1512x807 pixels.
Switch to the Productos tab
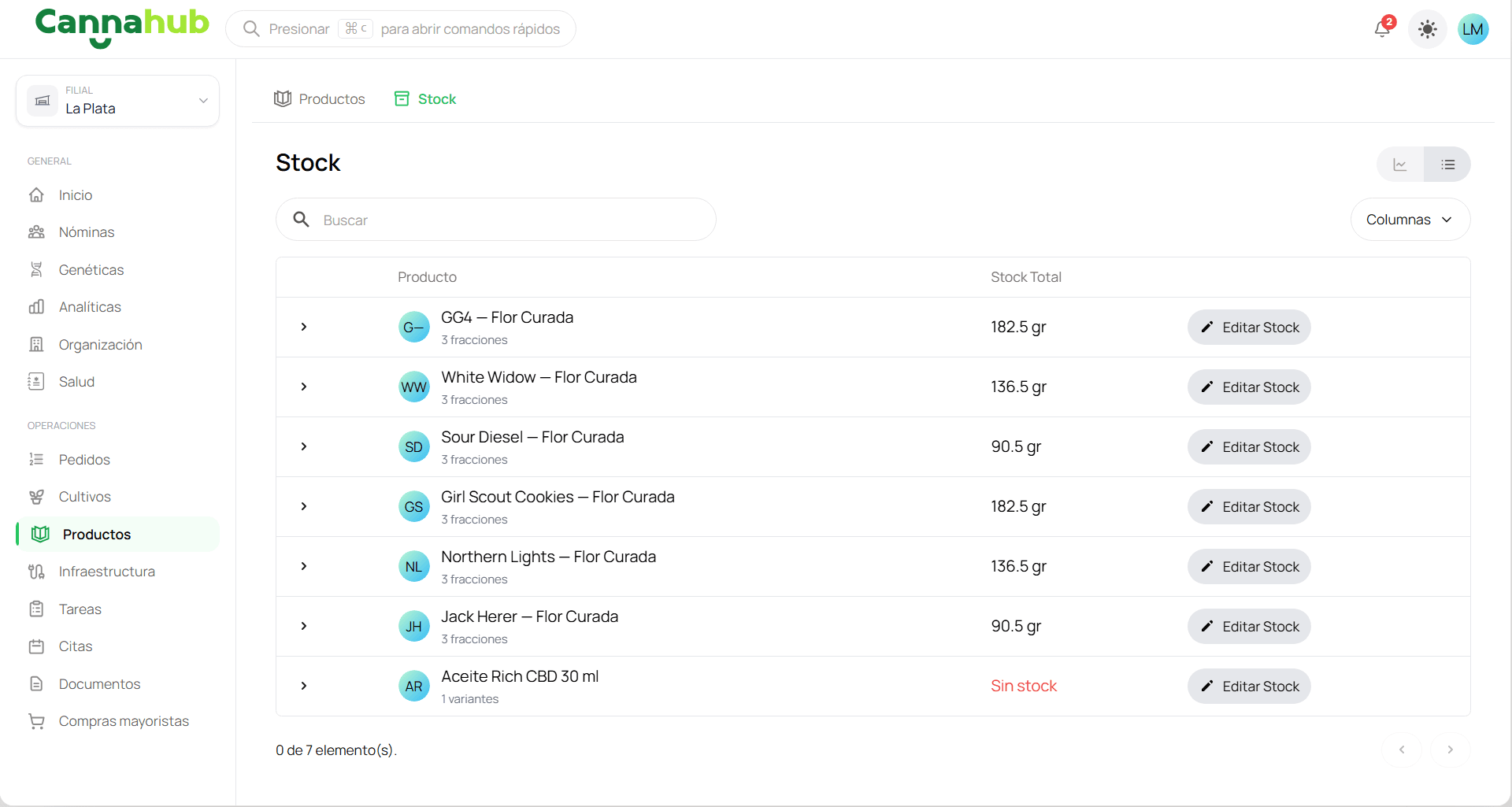[x=320, y=99]
